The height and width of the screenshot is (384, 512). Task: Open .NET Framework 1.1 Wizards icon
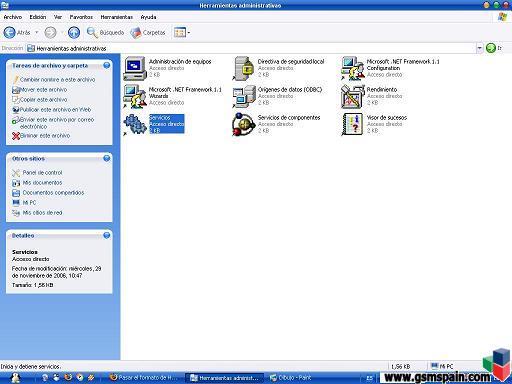pyautogui.click(x=135, y=97)
